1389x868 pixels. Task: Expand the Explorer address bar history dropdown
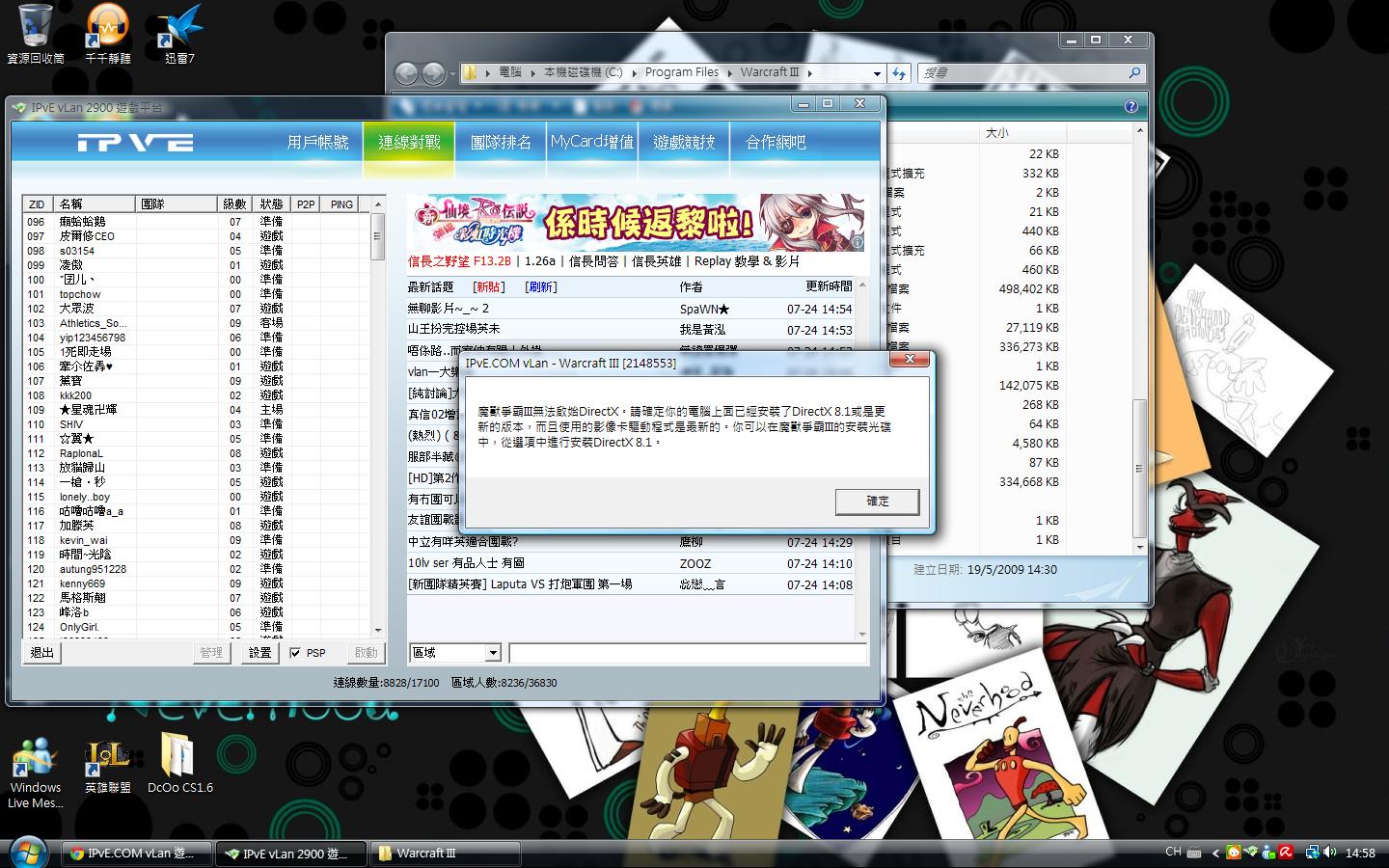tap(877, 73)
